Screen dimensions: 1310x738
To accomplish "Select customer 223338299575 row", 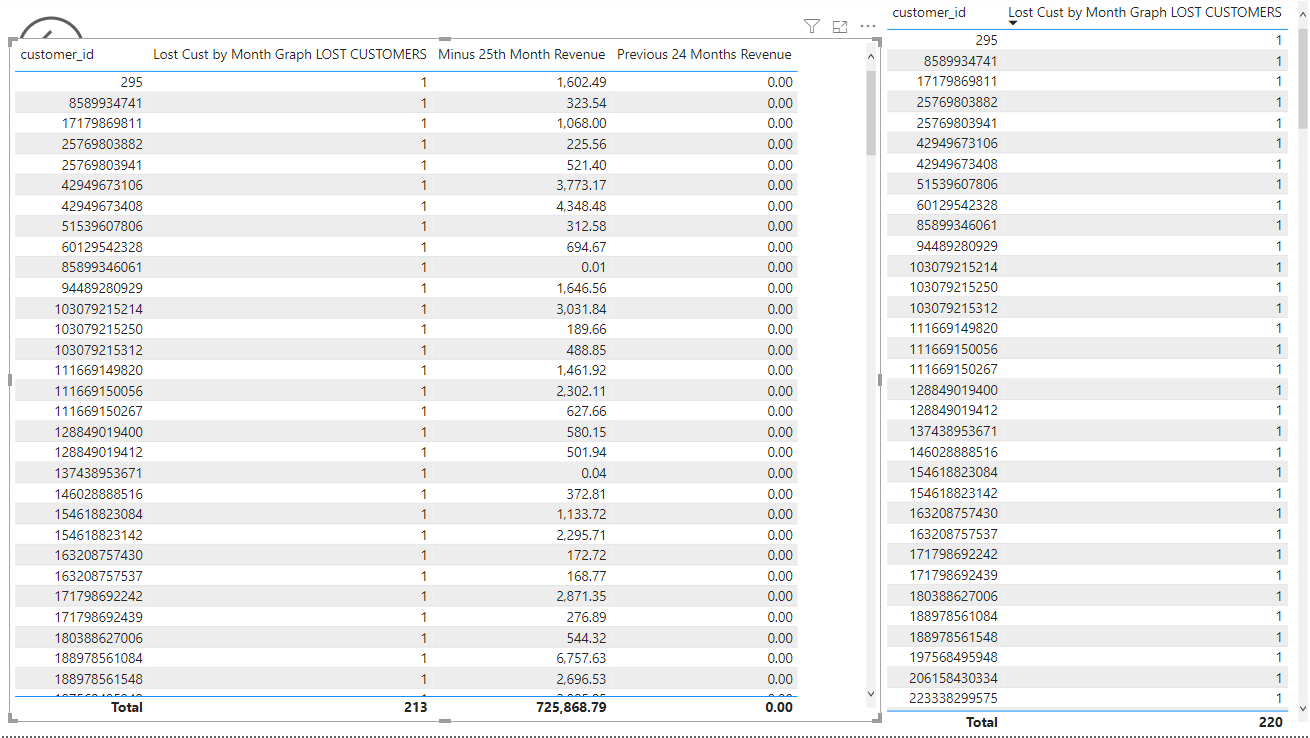I will [1086, 698].
